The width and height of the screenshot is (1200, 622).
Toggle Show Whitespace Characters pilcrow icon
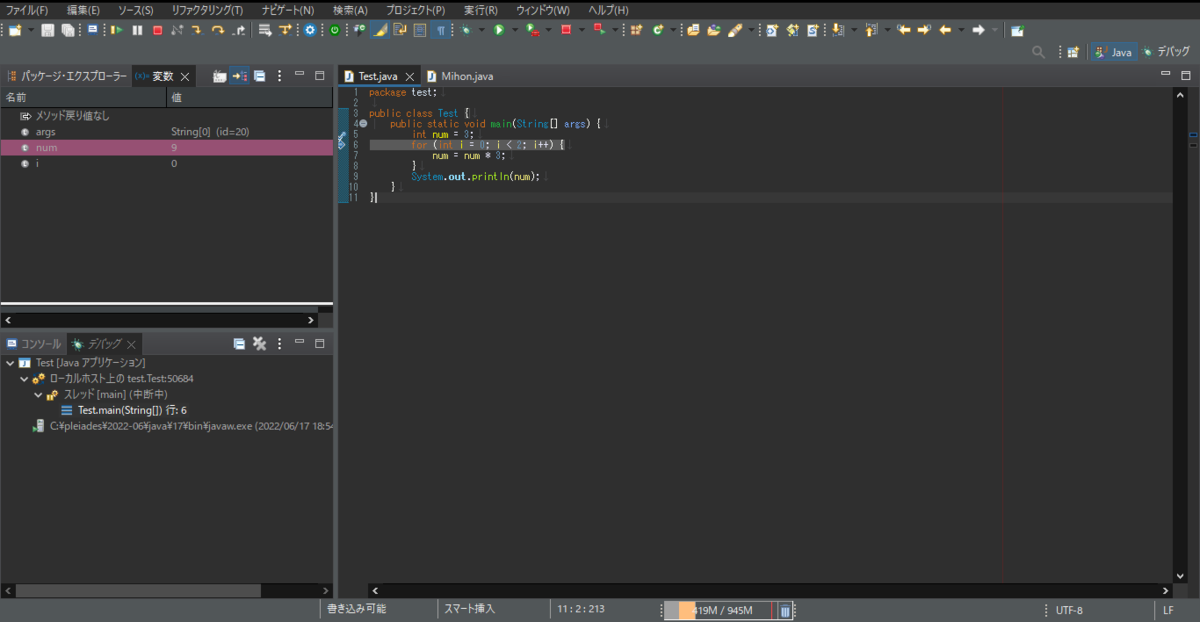point(441,30)
